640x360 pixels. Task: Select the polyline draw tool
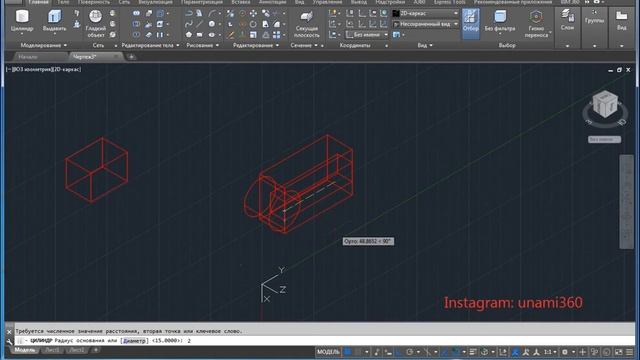click(189, 13)
